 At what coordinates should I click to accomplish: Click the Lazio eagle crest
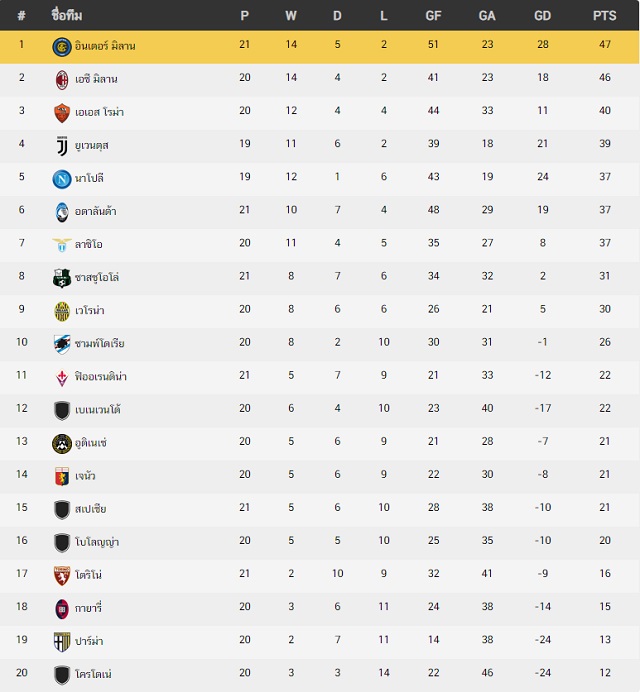click(x=62, y=244)
